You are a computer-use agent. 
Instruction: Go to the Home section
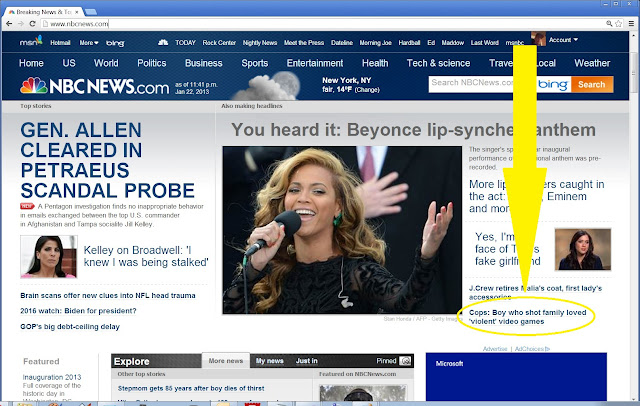[x=31, y=63]
